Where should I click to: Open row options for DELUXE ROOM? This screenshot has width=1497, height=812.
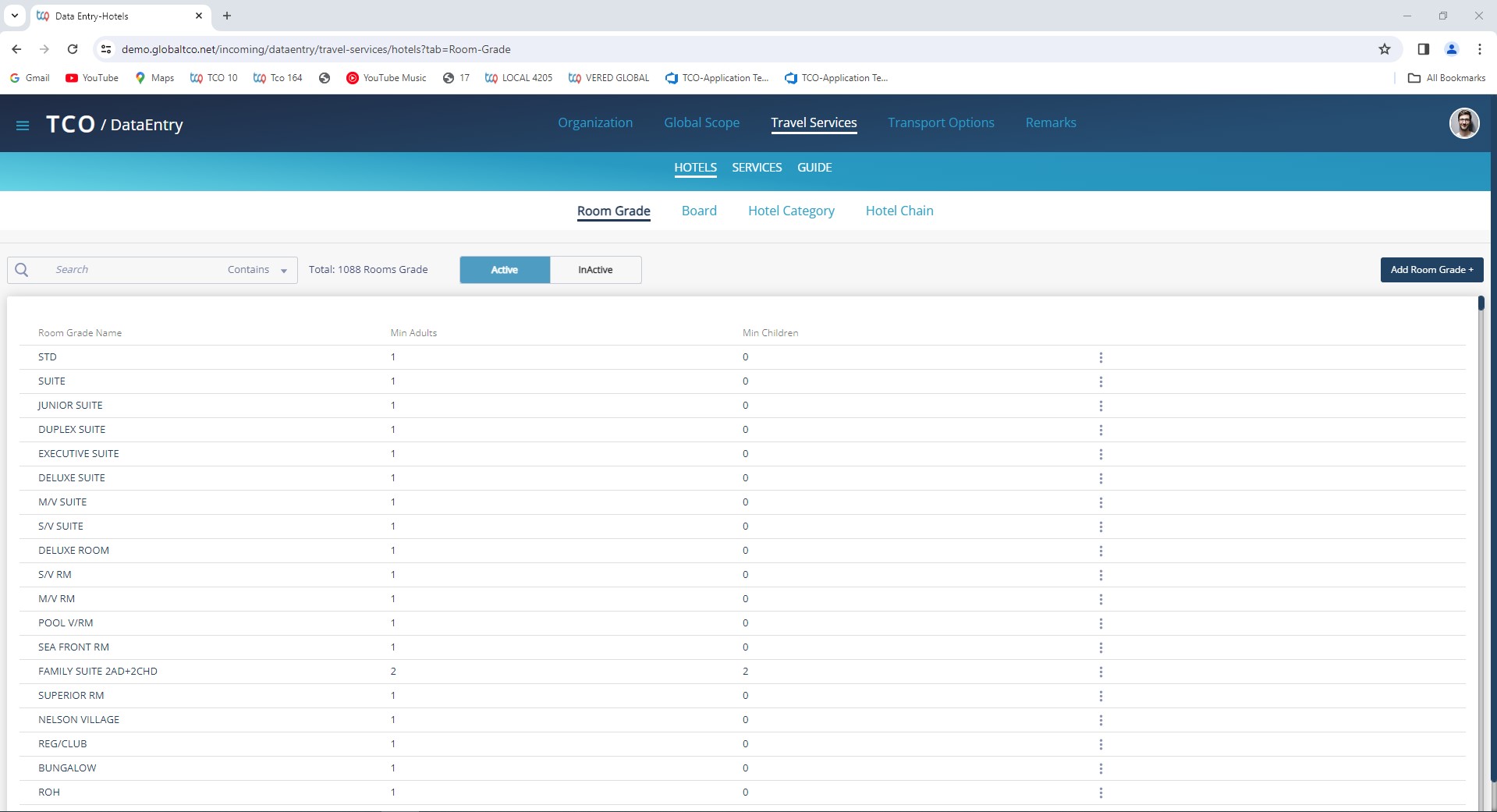[x=1101, y=551]
